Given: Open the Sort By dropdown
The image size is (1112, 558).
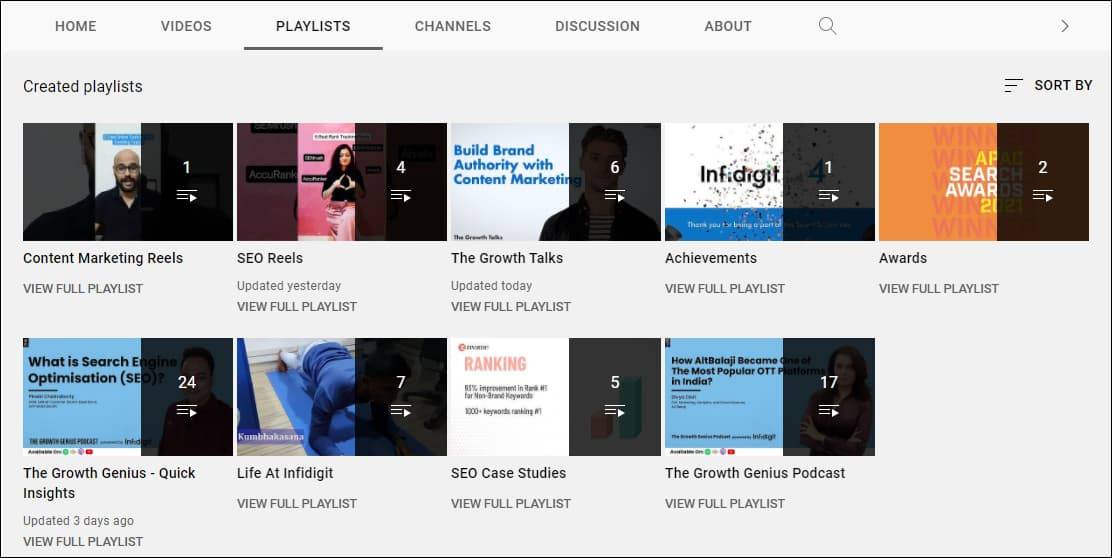Looking at the screenshot, I should coord(1048,85).
